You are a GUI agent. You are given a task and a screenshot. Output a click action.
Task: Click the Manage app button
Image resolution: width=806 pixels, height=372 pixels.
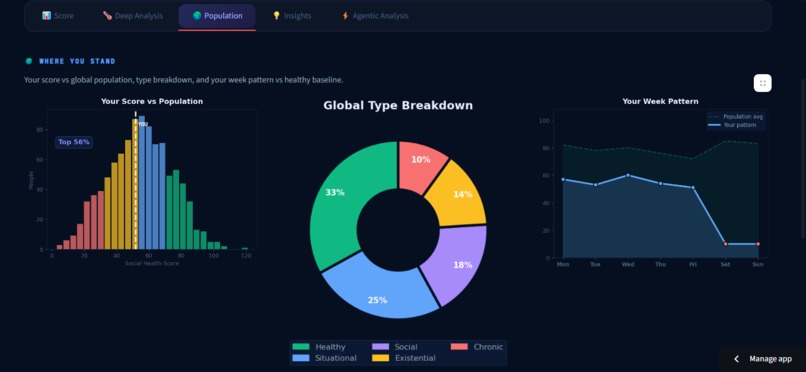point(763,359)
